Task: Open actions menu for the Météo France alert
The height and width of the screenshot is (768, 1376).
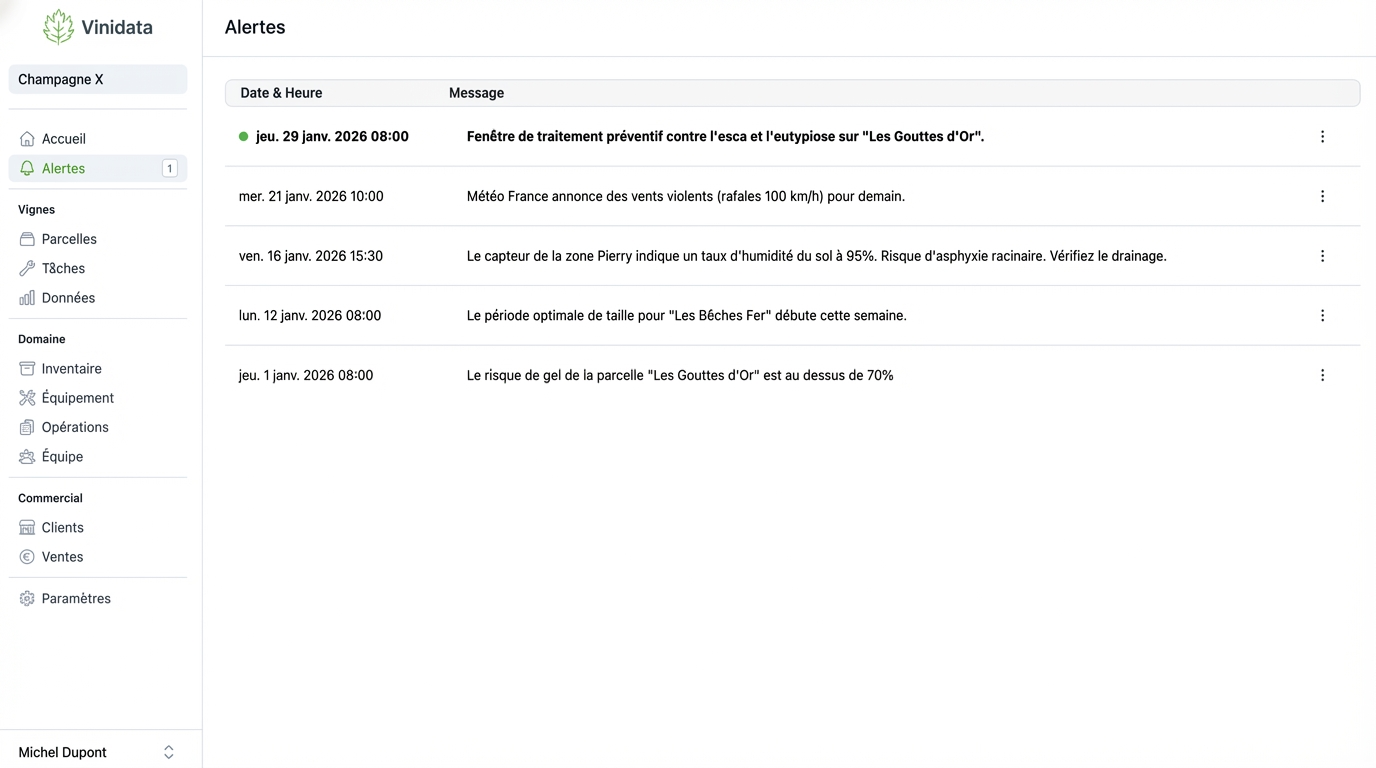Action: click(x=1322, y=196)
